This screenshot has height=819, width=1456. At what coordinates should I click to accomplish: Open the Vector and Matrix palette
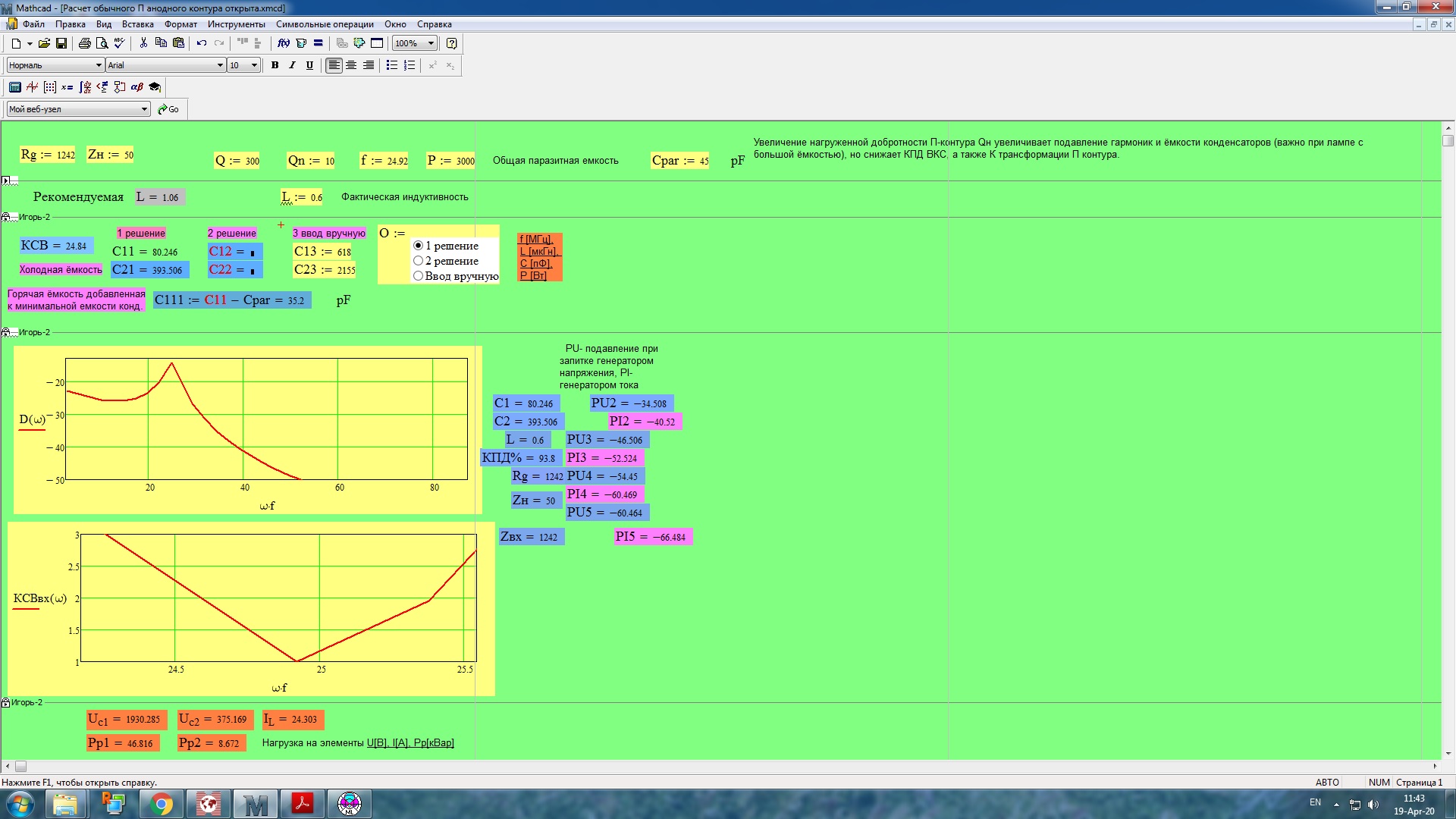pyautogui.click(x=50, y=87)
